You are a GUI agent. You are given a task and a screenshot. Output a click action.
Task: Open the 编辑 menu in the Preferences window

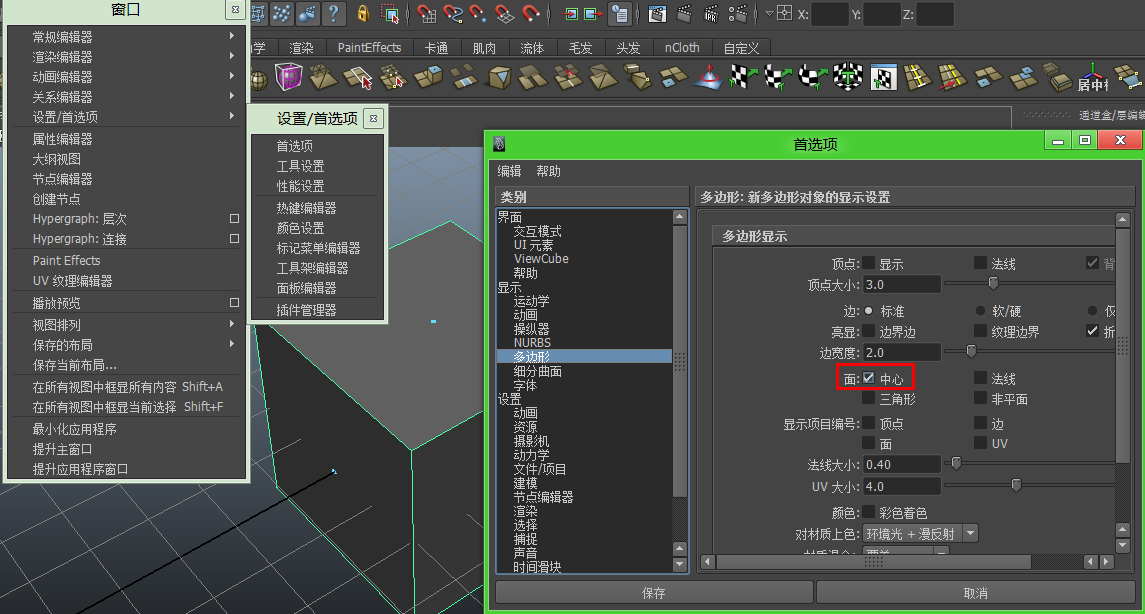click(508, 170)
